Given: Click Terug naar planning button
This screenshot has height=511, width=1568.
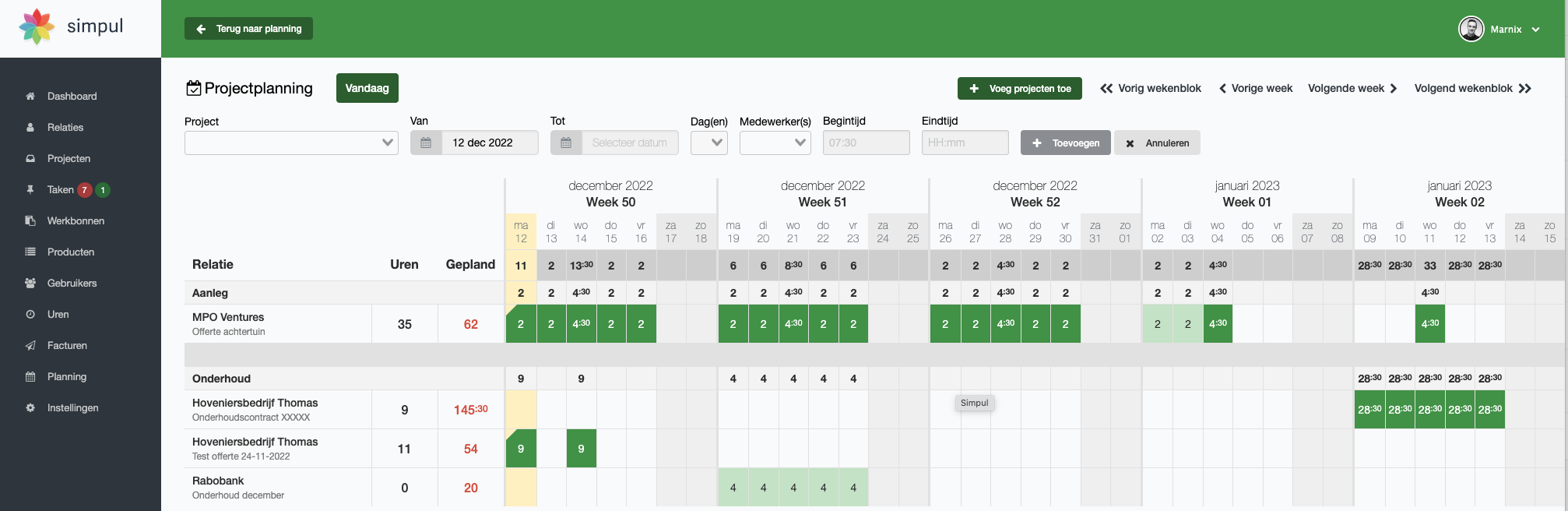Looking at the screenshot, I should tap(248, 29).
